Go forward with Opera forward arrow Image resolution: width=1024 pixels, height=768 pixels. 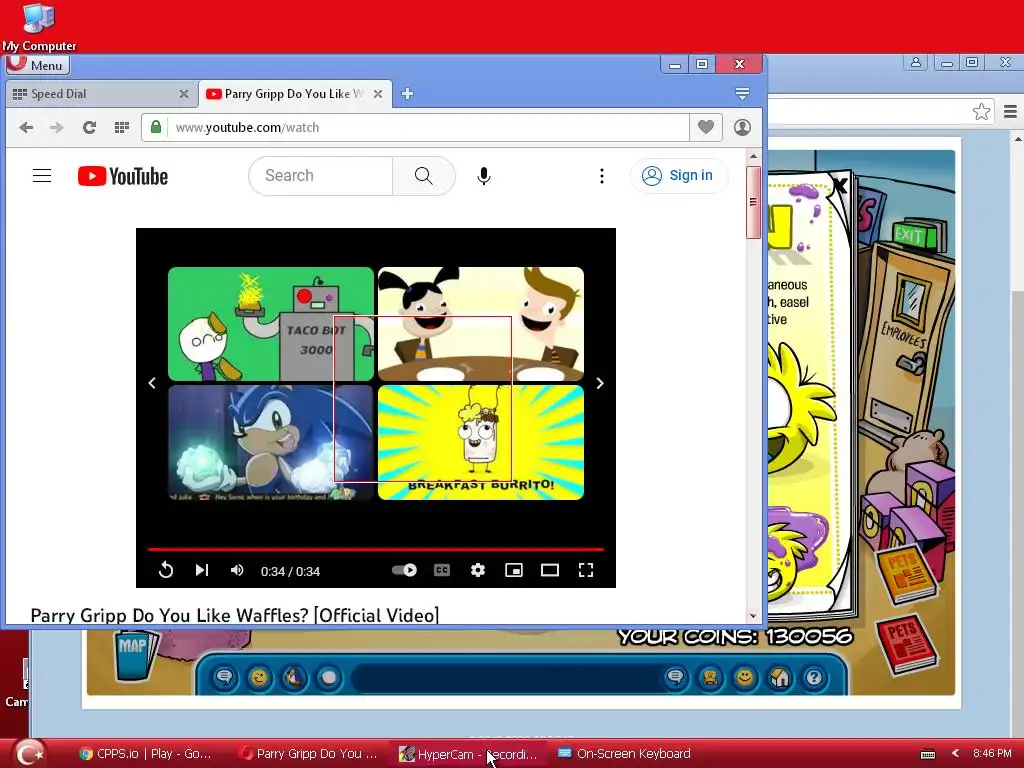pos(57,127)
